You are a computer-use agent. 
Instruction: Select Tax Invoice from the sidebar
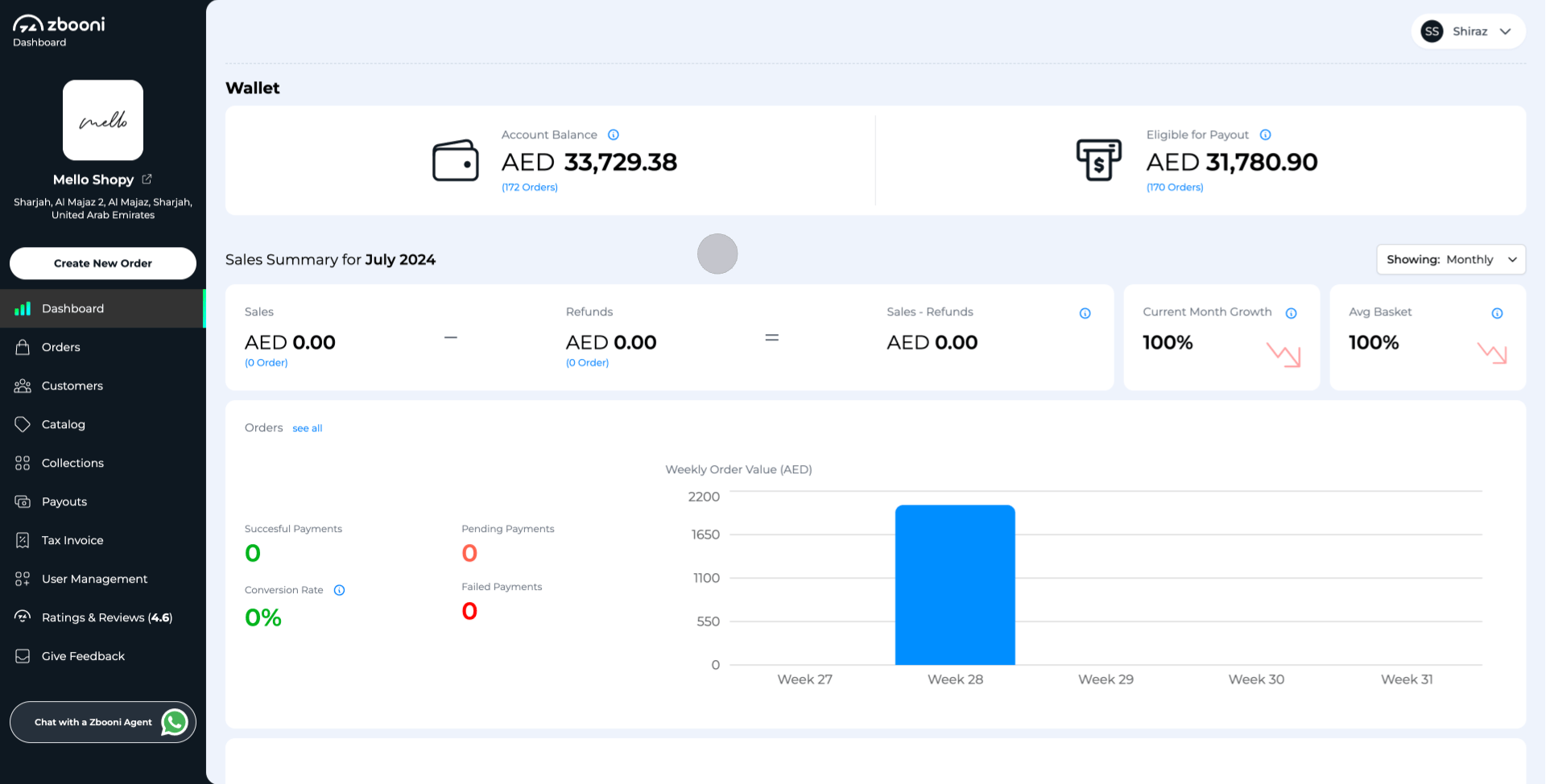pyautogui.click(x=72, y=540)
